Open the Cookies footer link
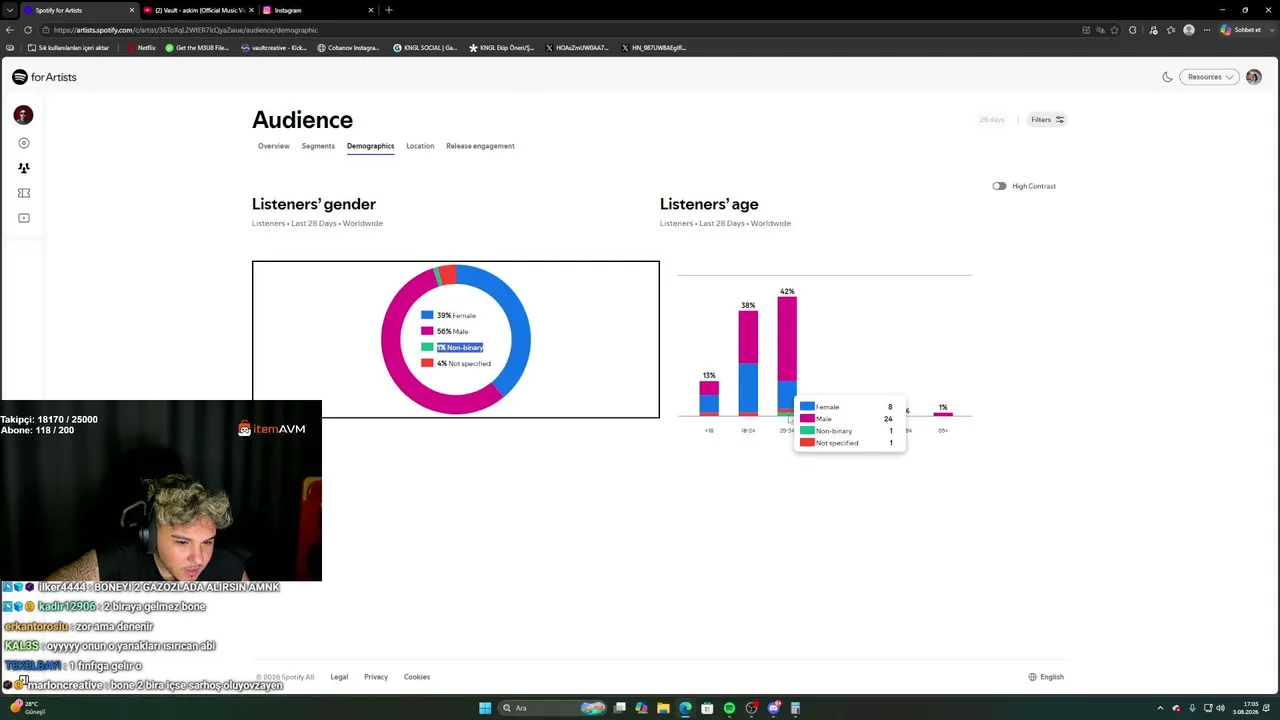Screen dimensions: 1280x720 [x=417, y=677]
